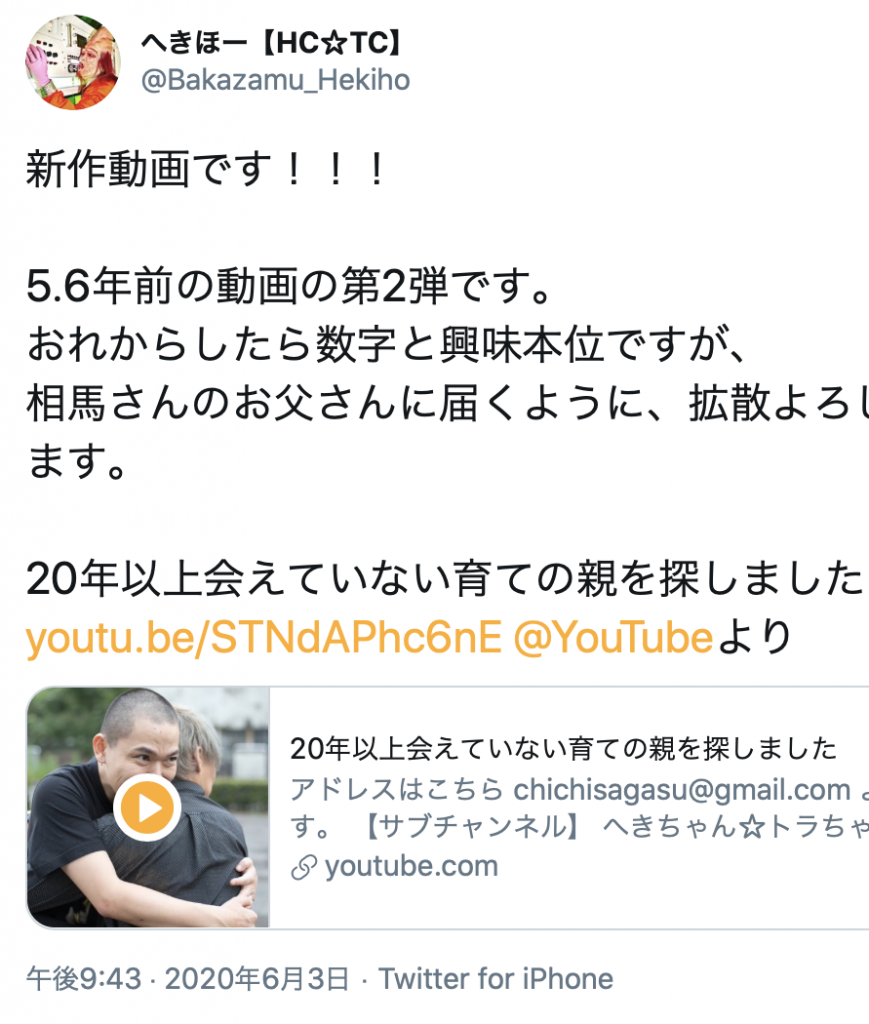Click the 2020年6月3日 date
This screenshot has height=1024, width=869.
click(x=257, y=979)
